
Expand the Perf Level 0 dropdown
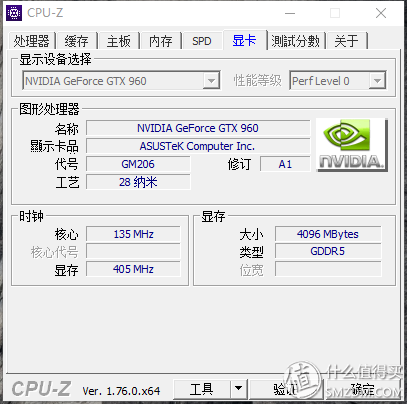click(377, 81)
